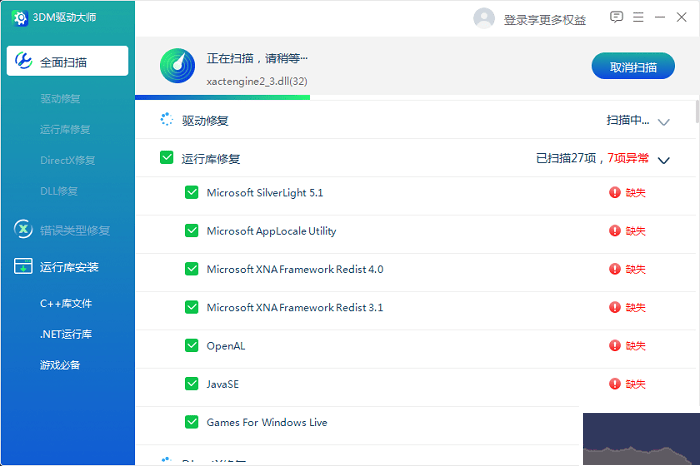Click the user avatar icon
This screenshot has width=700, height=466.
[484, 18]
